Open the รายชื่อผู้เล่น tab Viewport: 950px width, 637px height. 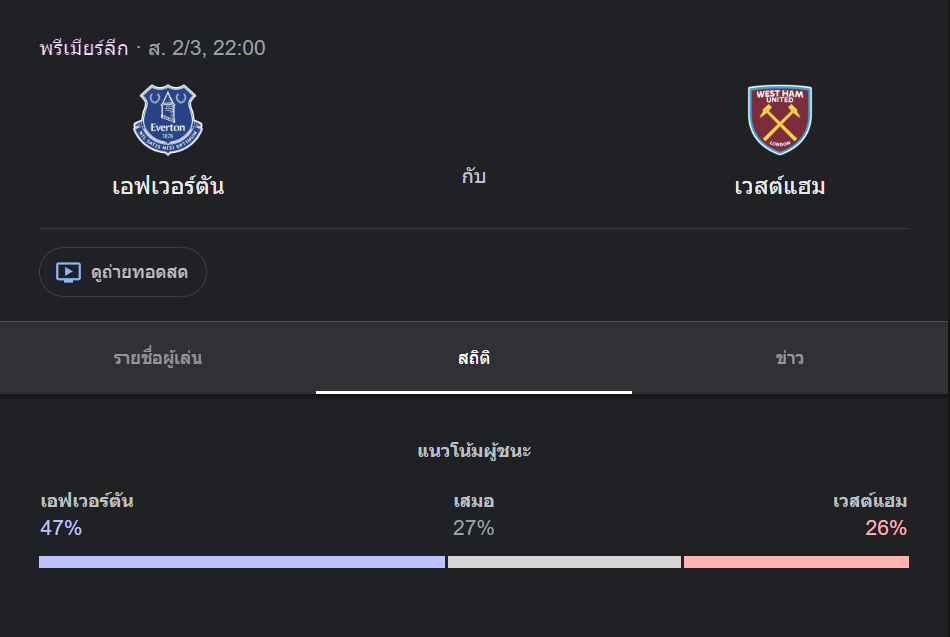click(158, 358)
